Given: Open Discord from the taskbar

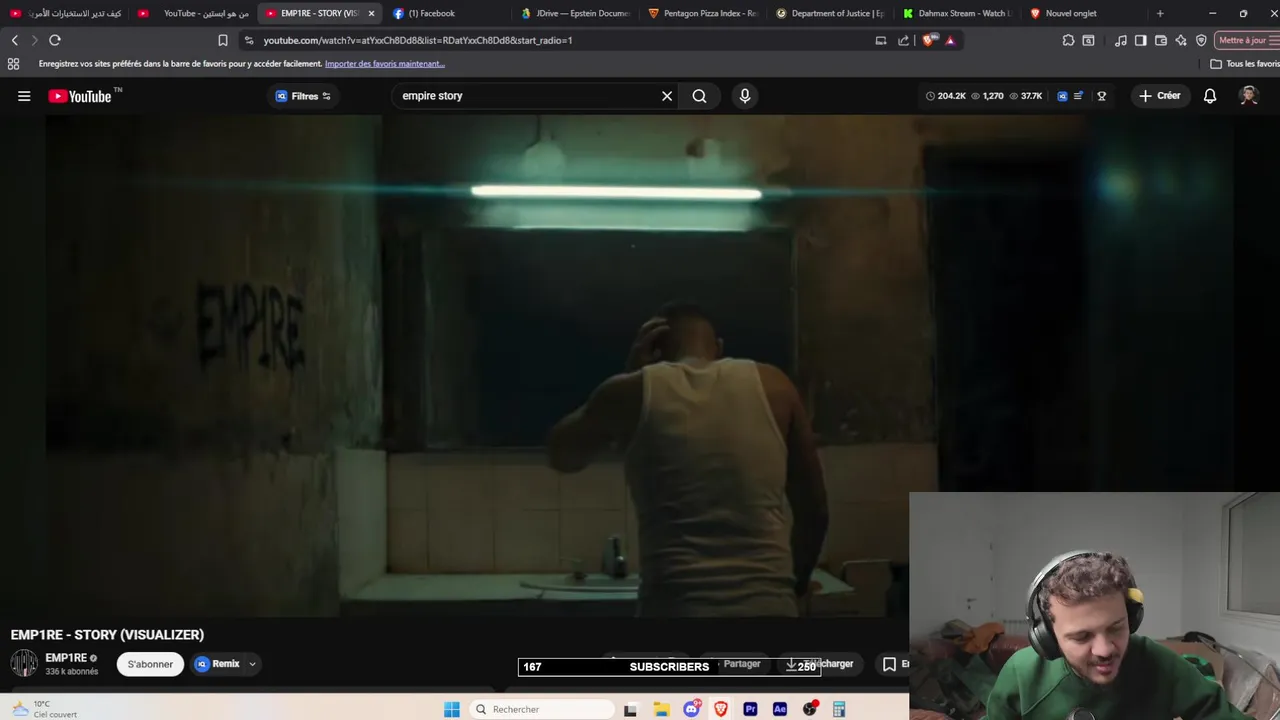Looking at the screenshot, I should pyautogui.click(x=691, y=709).
